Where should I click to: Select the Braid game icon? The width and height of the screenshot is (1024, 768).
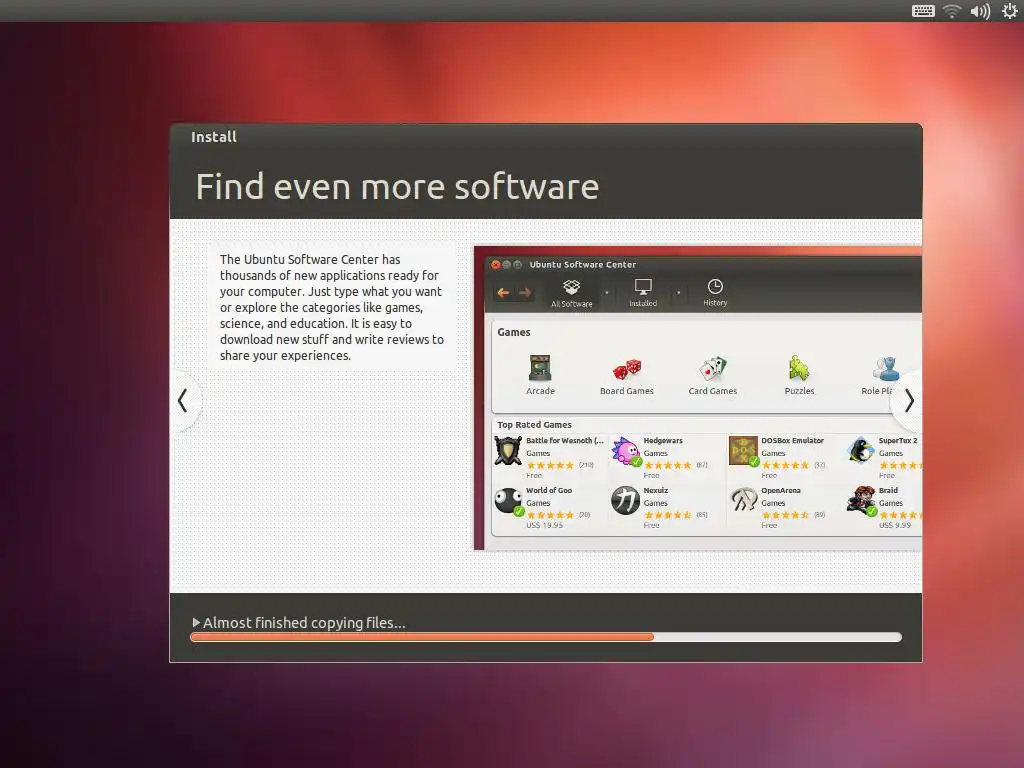[861, 500]
